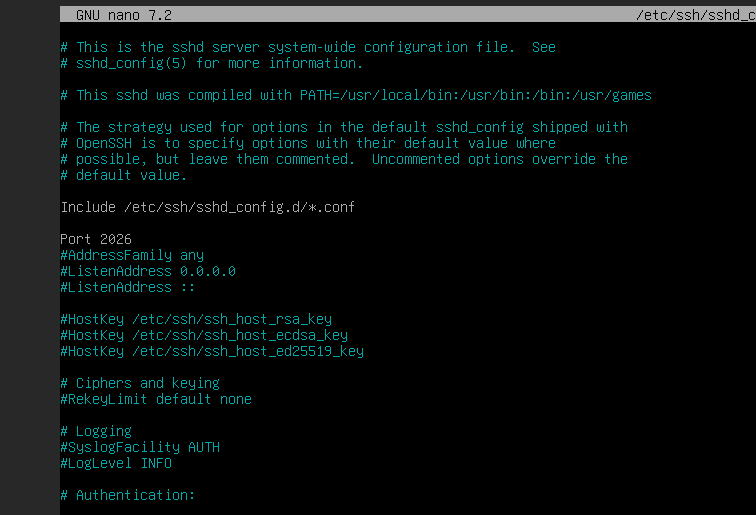Image resolution: width=756 pixels, height=515 pixels.
Task: Click the '# default value.' comment line
Action: (x=124, y=175)
